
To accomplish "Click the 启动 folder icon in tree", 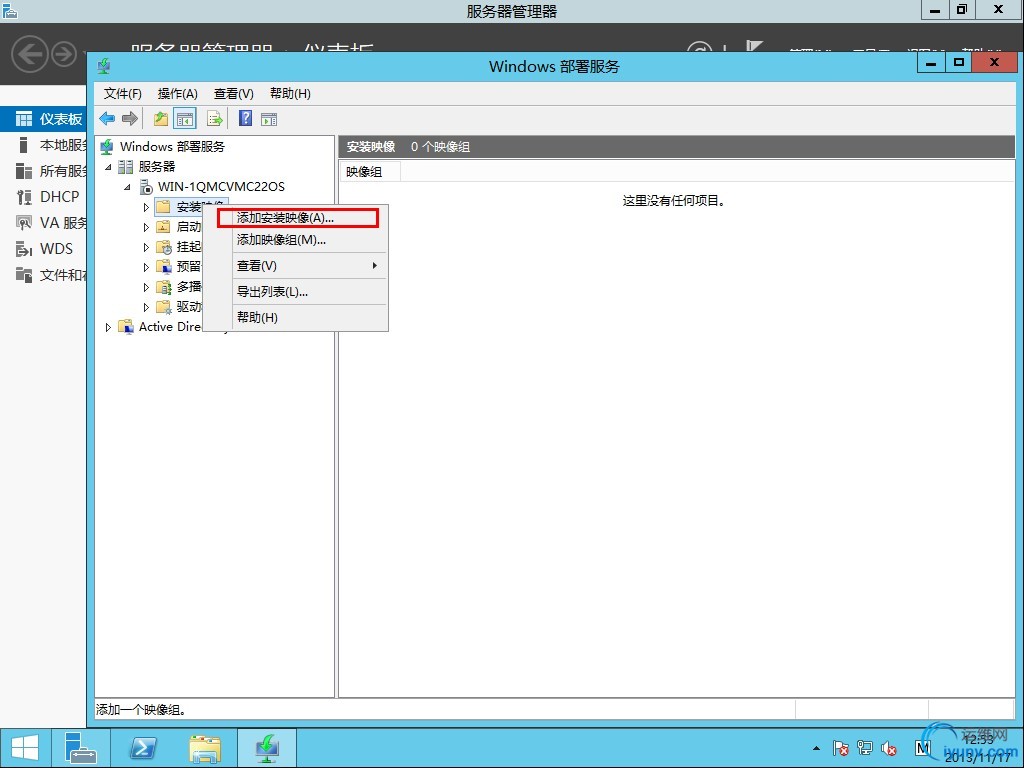I will tap(163, 227).
